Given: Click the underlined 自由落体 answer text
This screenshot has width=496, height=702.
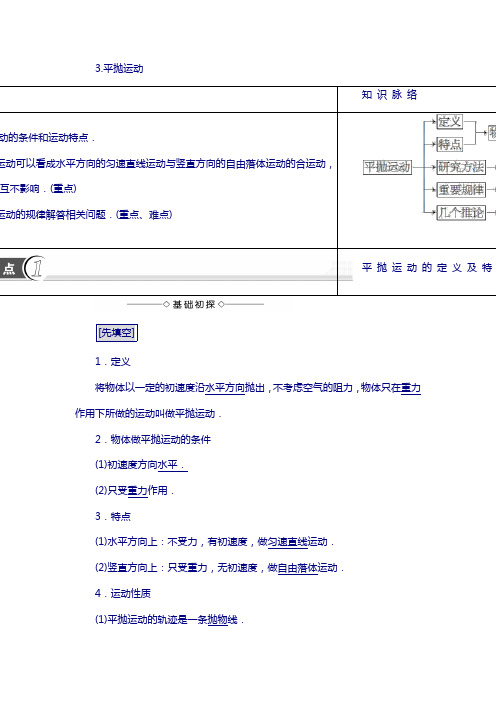Looking at the screenshot, I should (x=298, y=568).
